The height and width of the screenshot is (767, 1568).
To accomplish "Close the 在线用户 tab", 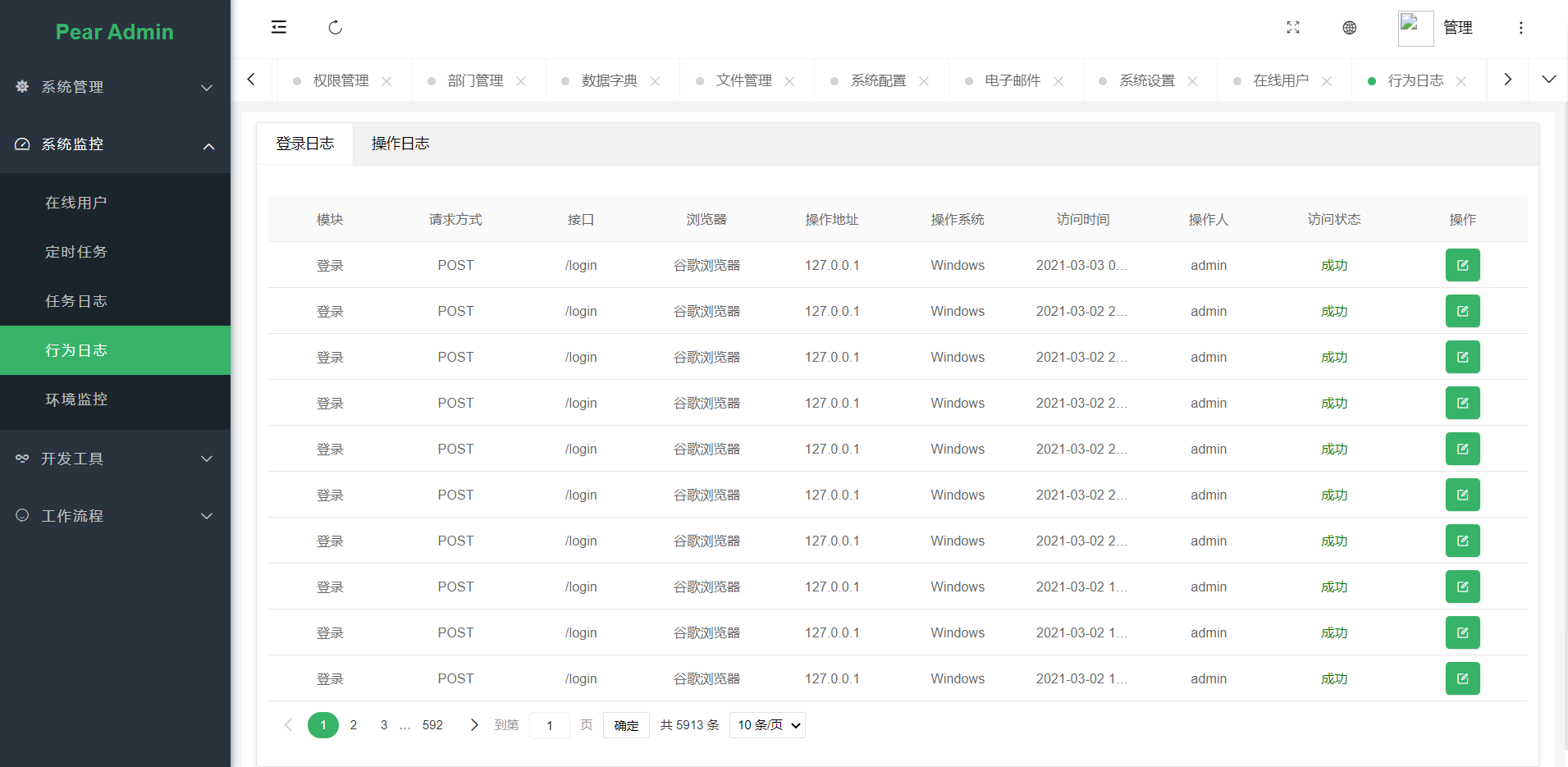I will point(1327,81).
